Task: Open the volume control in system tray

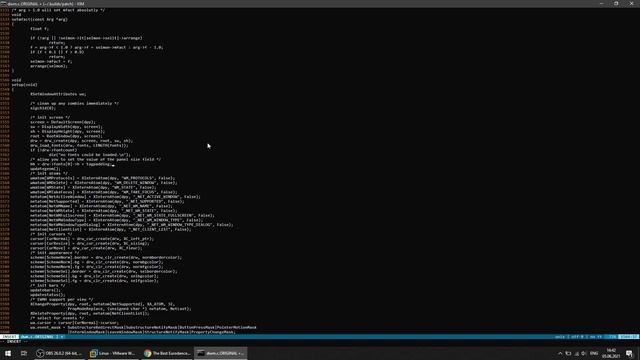Action: [584, 353]
